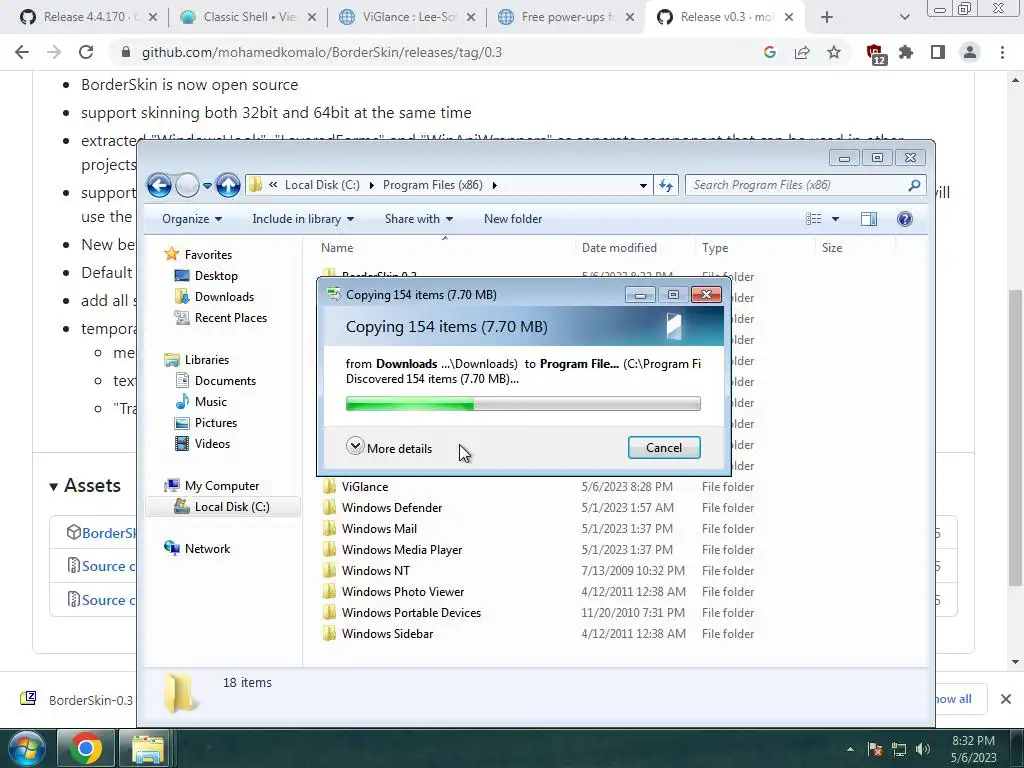Screen dimensions: 1024x768
Task: Share this page icon in Chrome
Action: point(802,52)
